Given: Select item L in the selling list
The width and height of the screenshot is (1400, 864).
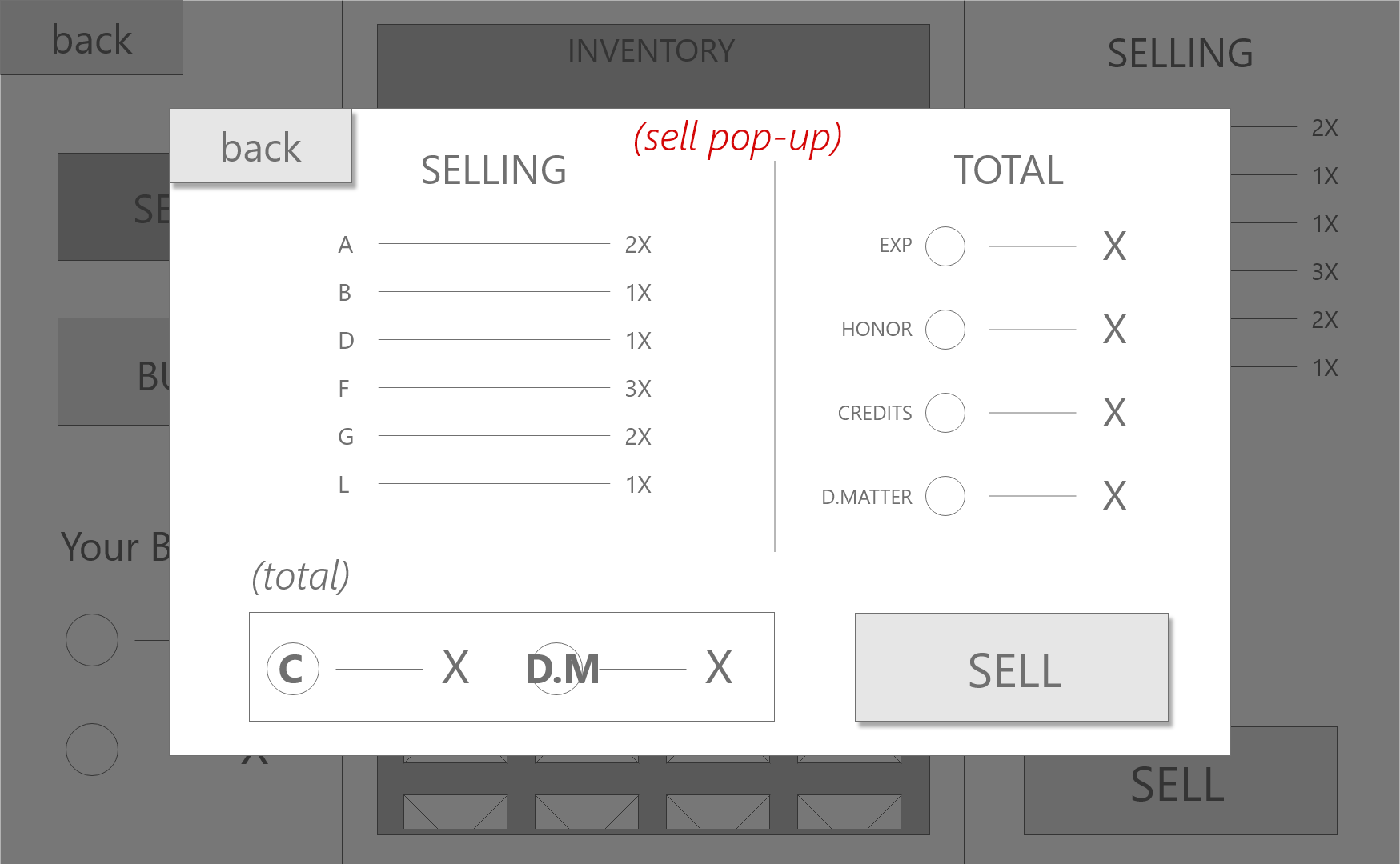Looking at the screenshot, I should (x=343, y=485).
